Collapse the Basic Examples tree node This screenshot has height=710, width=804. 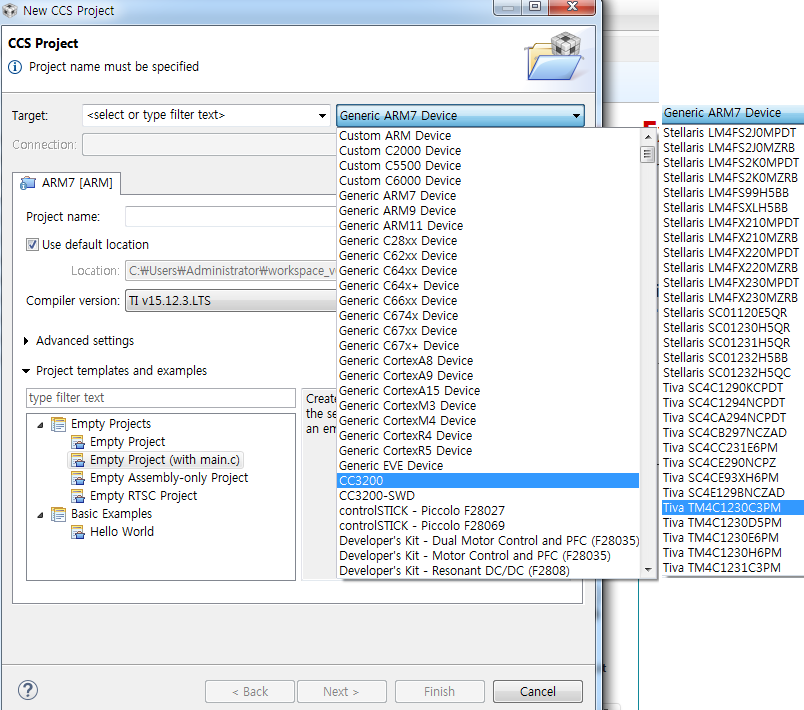[41, 515]
